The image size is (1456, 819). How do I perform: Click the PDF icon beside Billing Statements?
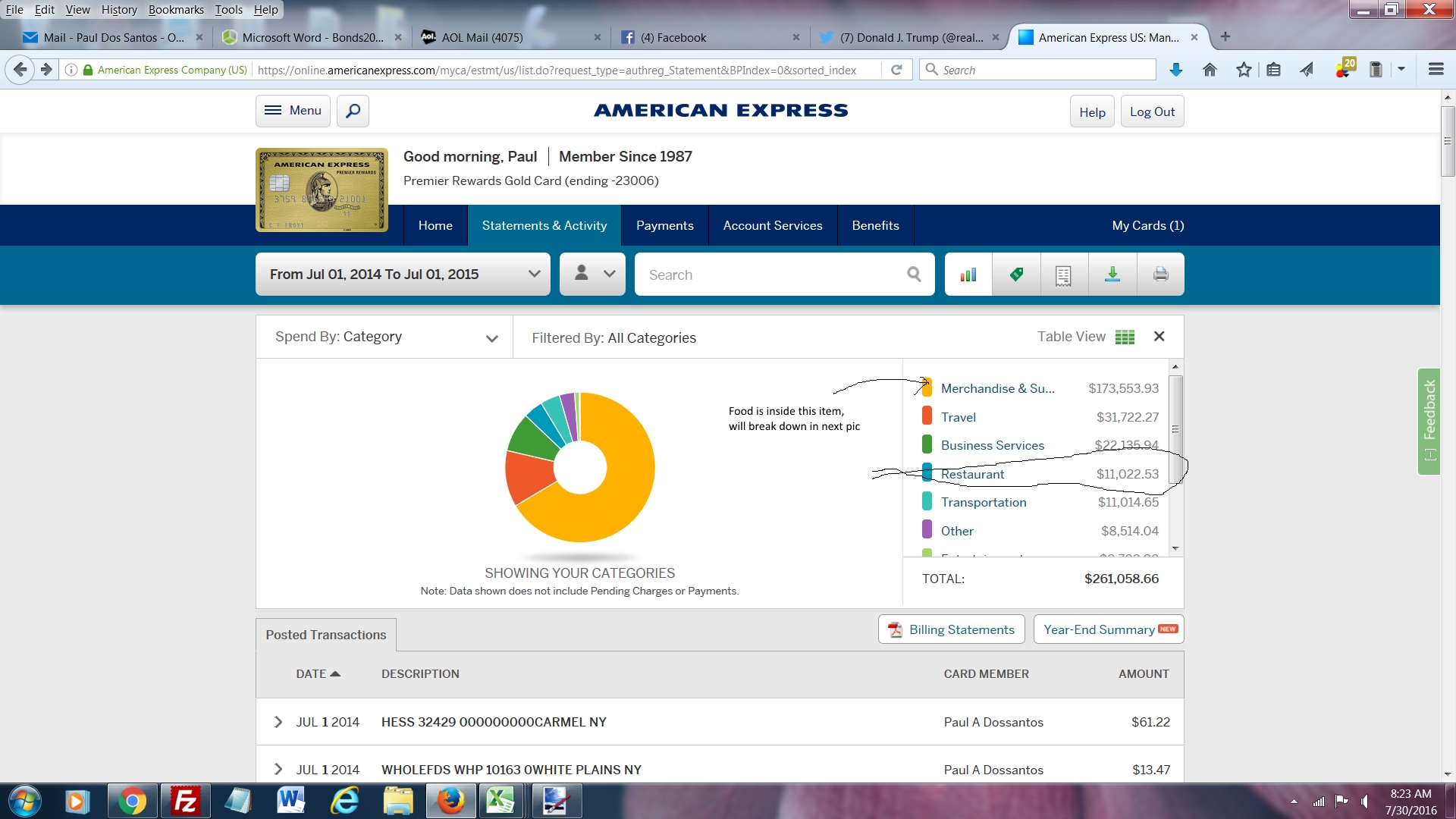coord(896,629)
